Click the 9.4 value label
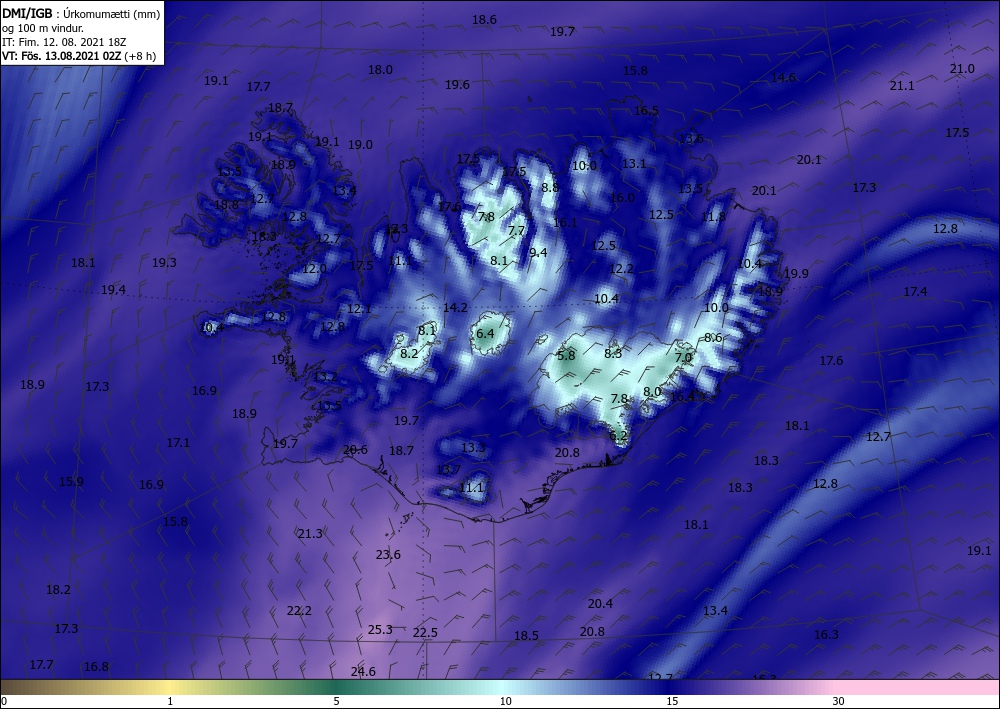This screenshot has height=709, width=1000. 538,252
